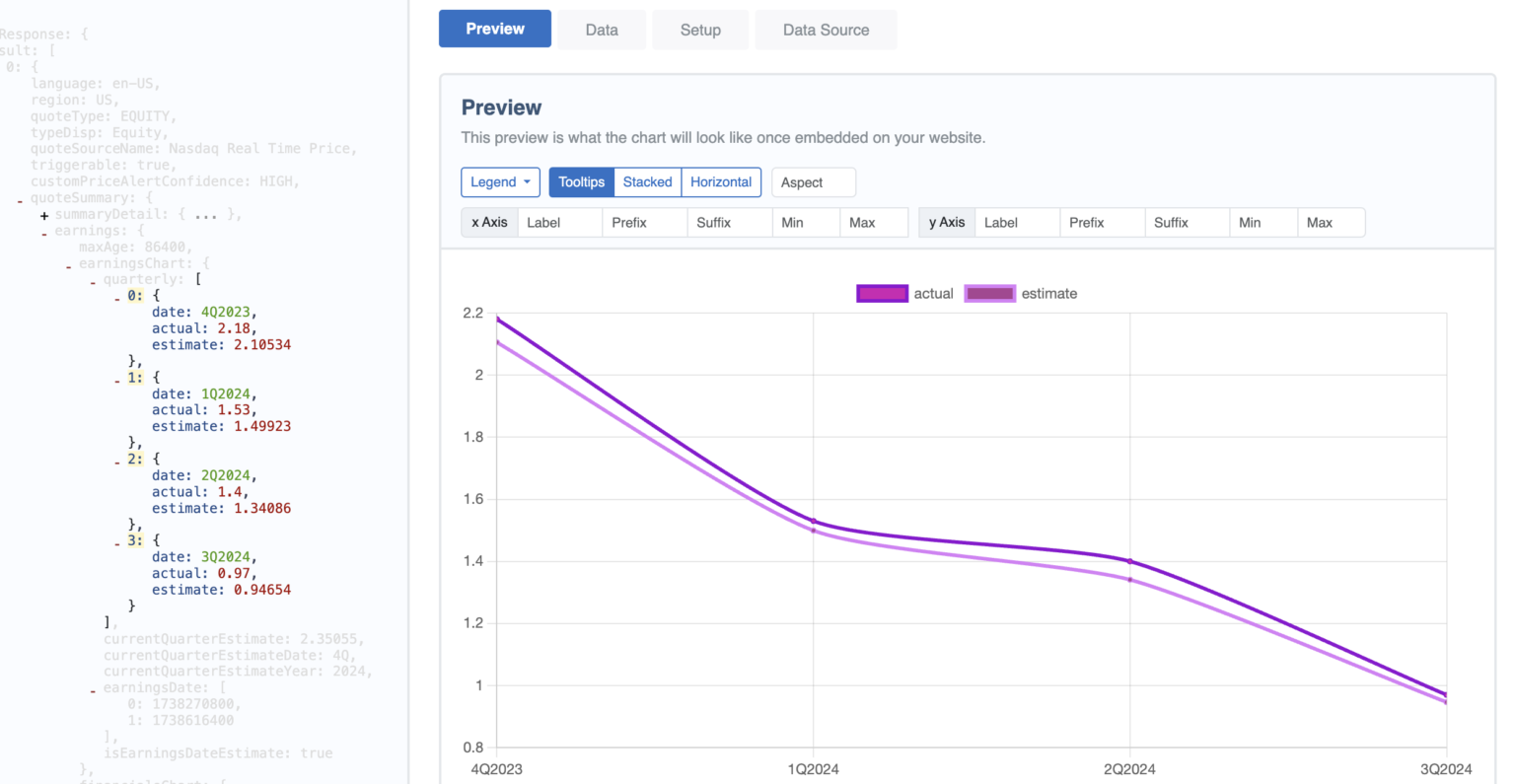This screenshot has width=1515, height=784.
Task: Collapse quarterly item 0
Action: click(x=117, y=298)
